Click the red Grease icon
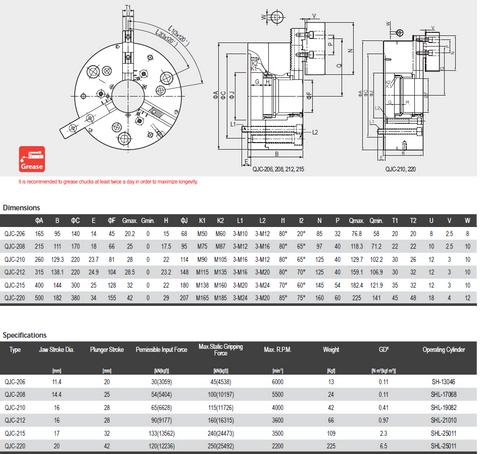The height and width of the screenshot is (454, 480). pos(32,159)
